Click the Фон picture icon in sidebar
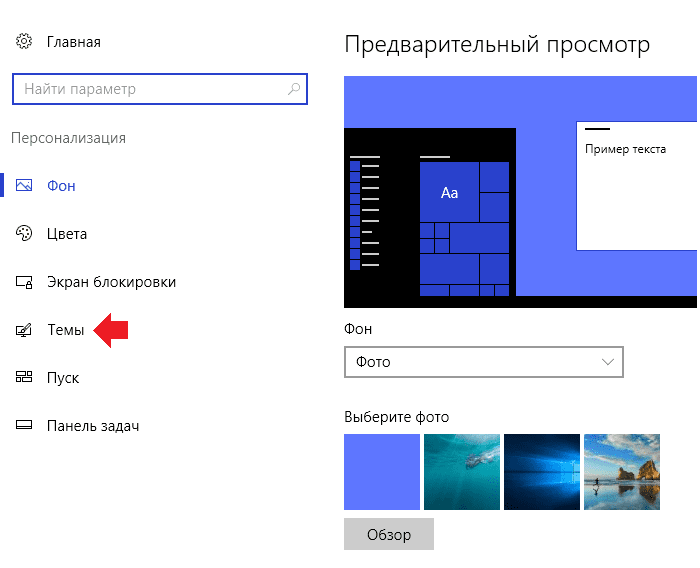Screen dimensions: 700x568 click(24, 185)
